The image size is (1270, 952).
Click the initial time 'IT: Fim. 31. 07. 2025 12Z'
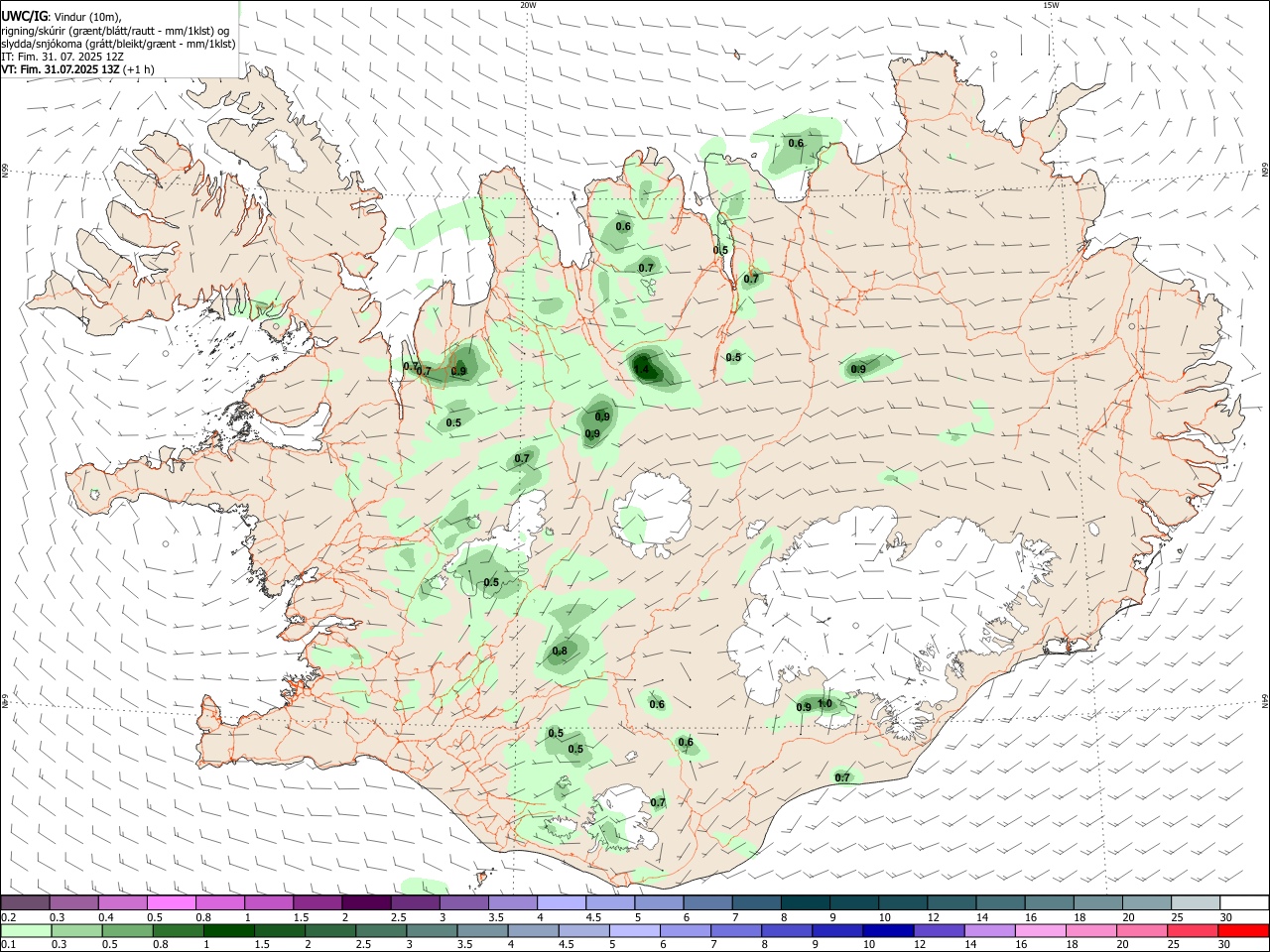(x=62, y=57)
